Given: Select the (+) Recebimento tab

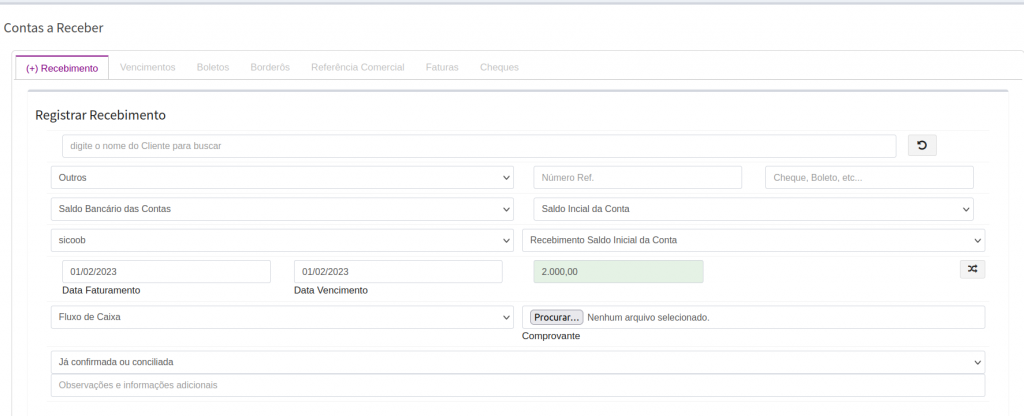Looking at the screenshot, I should 62,68.
